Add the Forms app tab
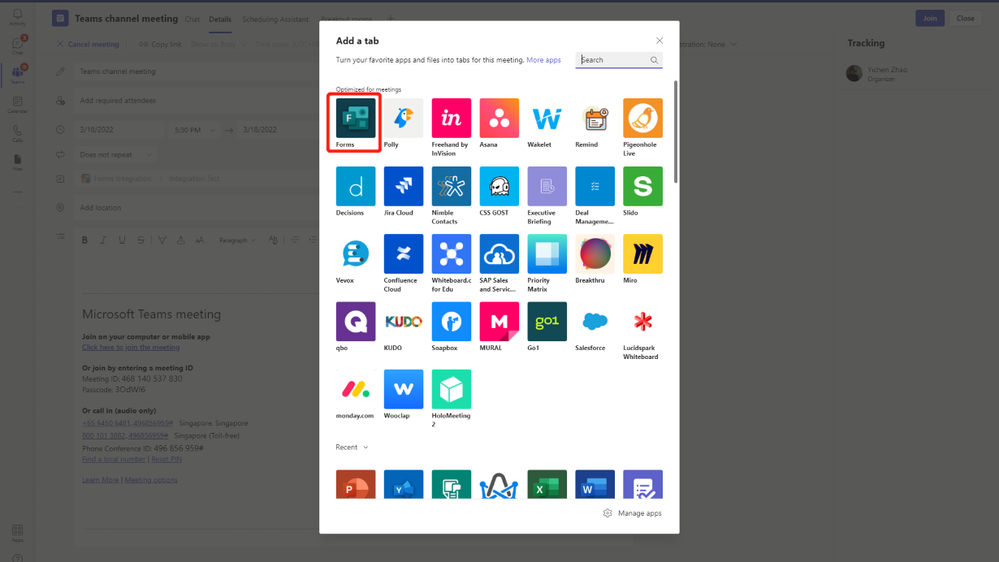 tap(356, 119)
